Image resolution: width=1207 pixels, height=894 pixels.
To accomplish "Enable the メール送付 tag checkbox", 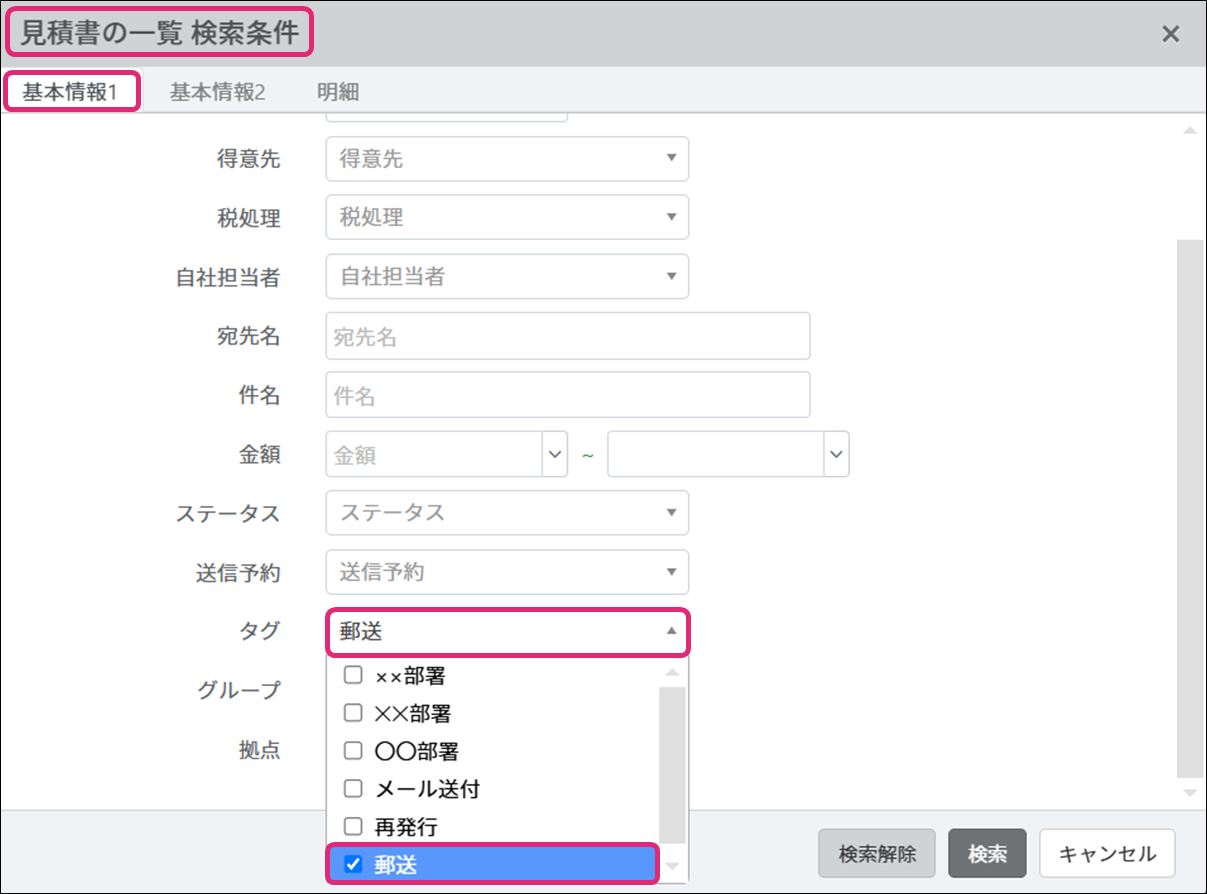I will (353, 789).
